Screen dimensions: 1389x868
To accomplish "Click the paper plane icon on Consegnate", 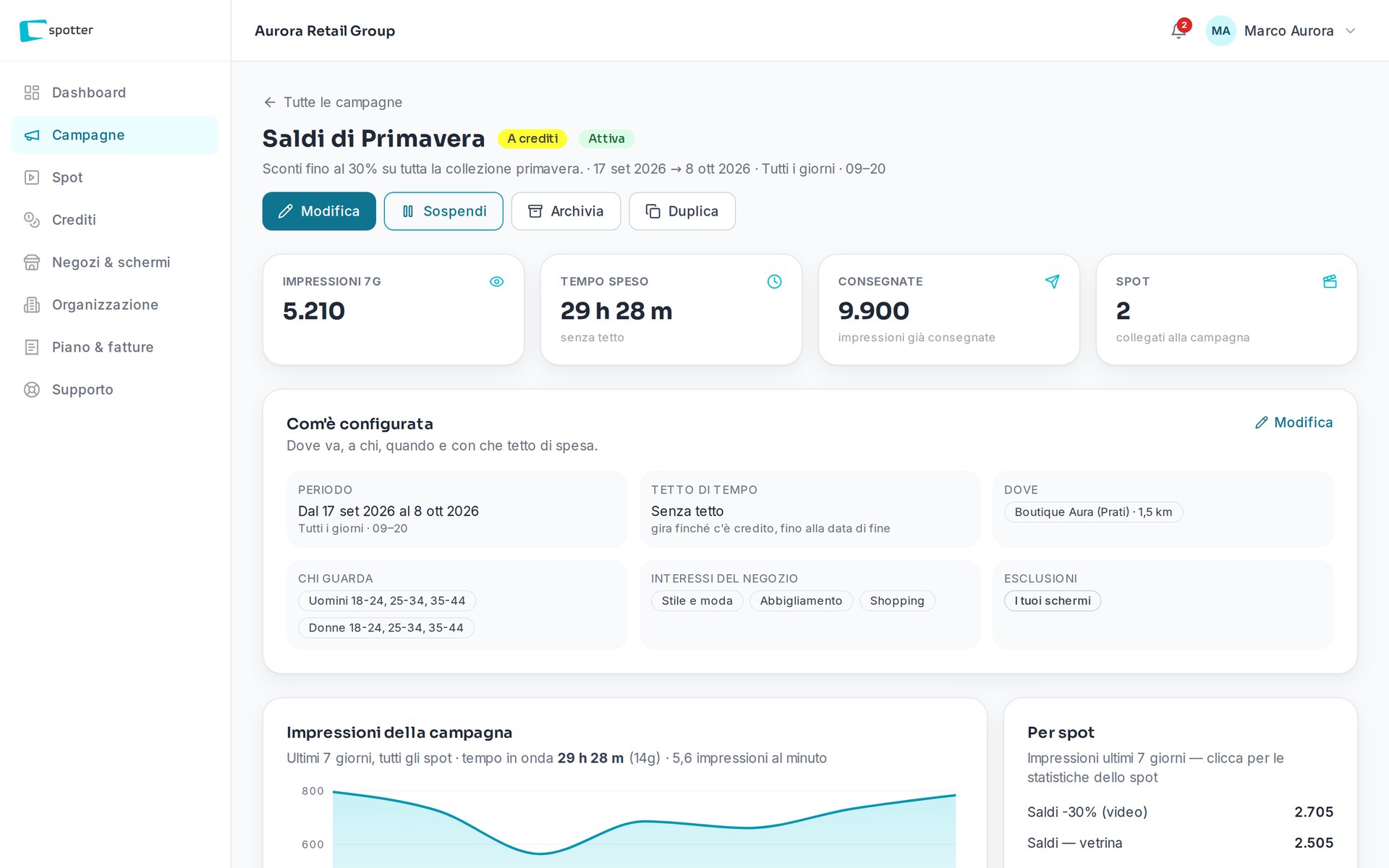I will pos(1052,281).
